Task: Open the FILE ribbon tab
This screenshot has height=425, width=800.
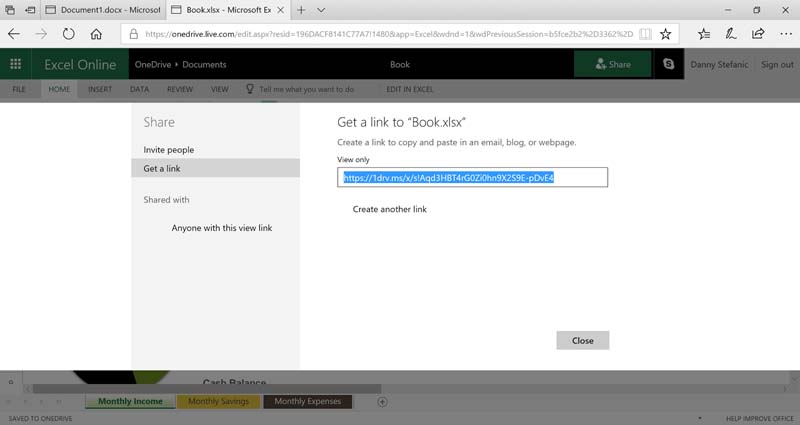Action: pyautogui.click(x=19, y=89)
